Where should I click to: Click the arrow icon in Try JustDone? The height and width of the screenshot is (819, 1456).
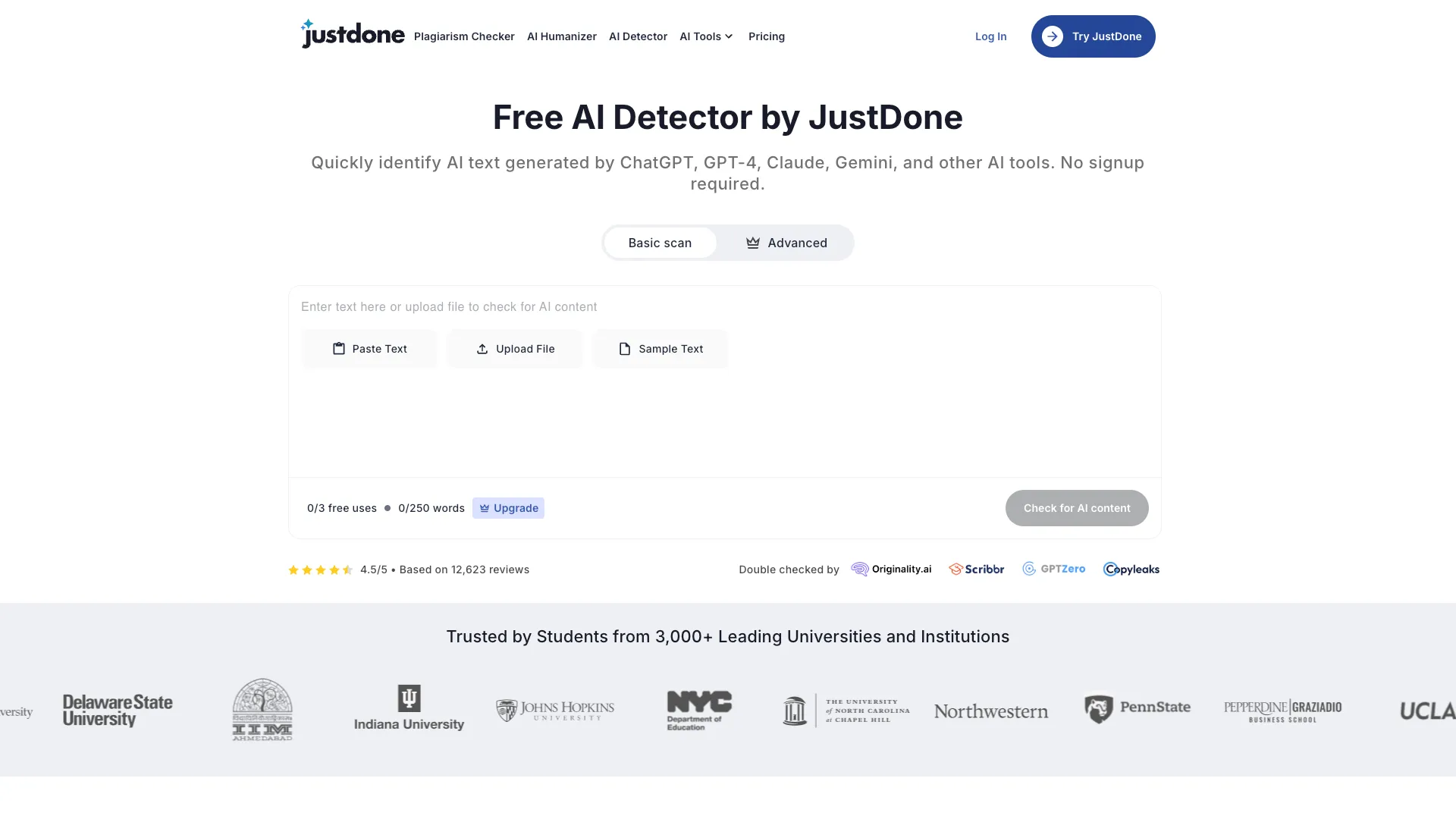[1052, 36]
